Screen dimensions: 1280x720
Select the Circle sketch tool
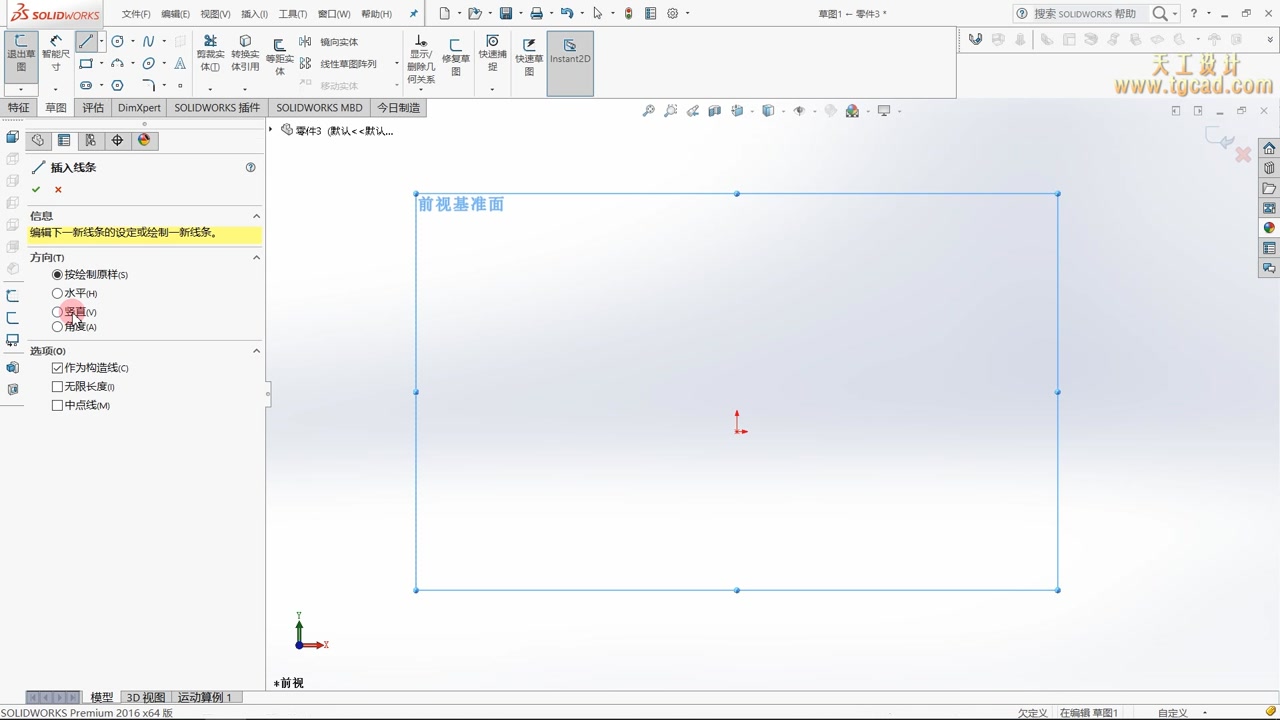pos(117,42)
